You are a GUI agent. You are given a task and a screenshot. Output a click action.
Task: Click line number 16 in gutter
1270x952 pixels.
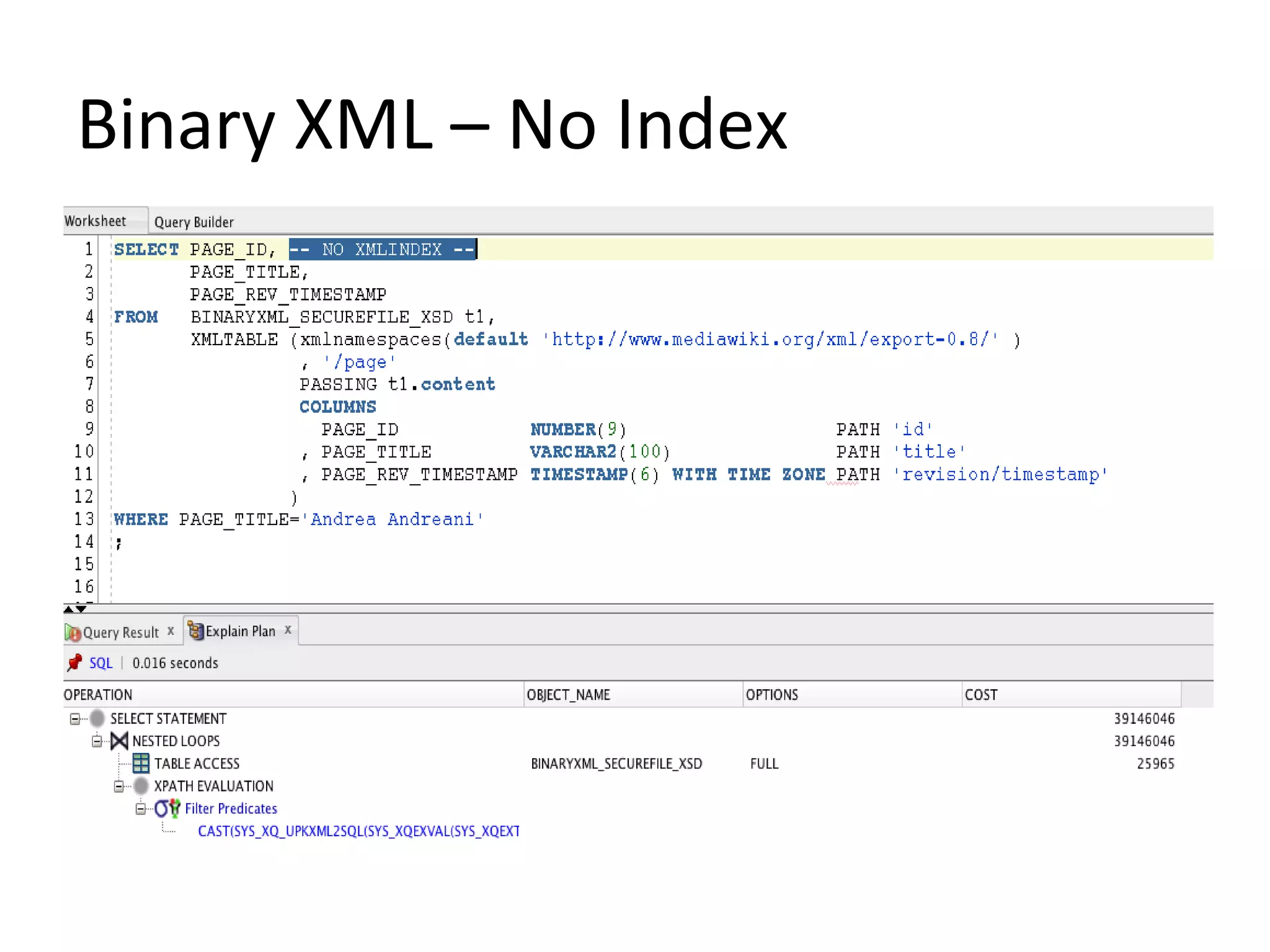click(84, 587)
